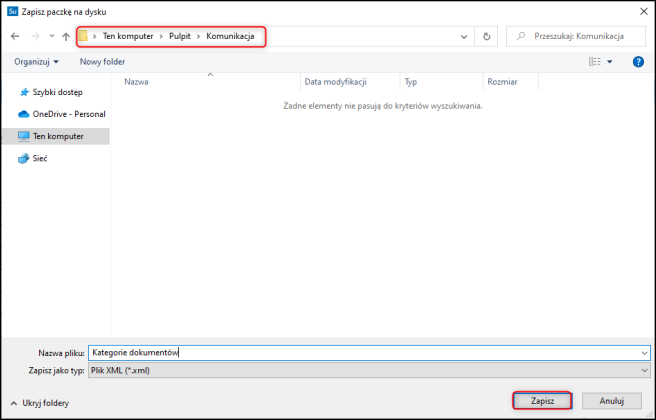Create a new folder with 'Nowy folder'
This screenshot has height=420, width=656.
pos(102,62)
